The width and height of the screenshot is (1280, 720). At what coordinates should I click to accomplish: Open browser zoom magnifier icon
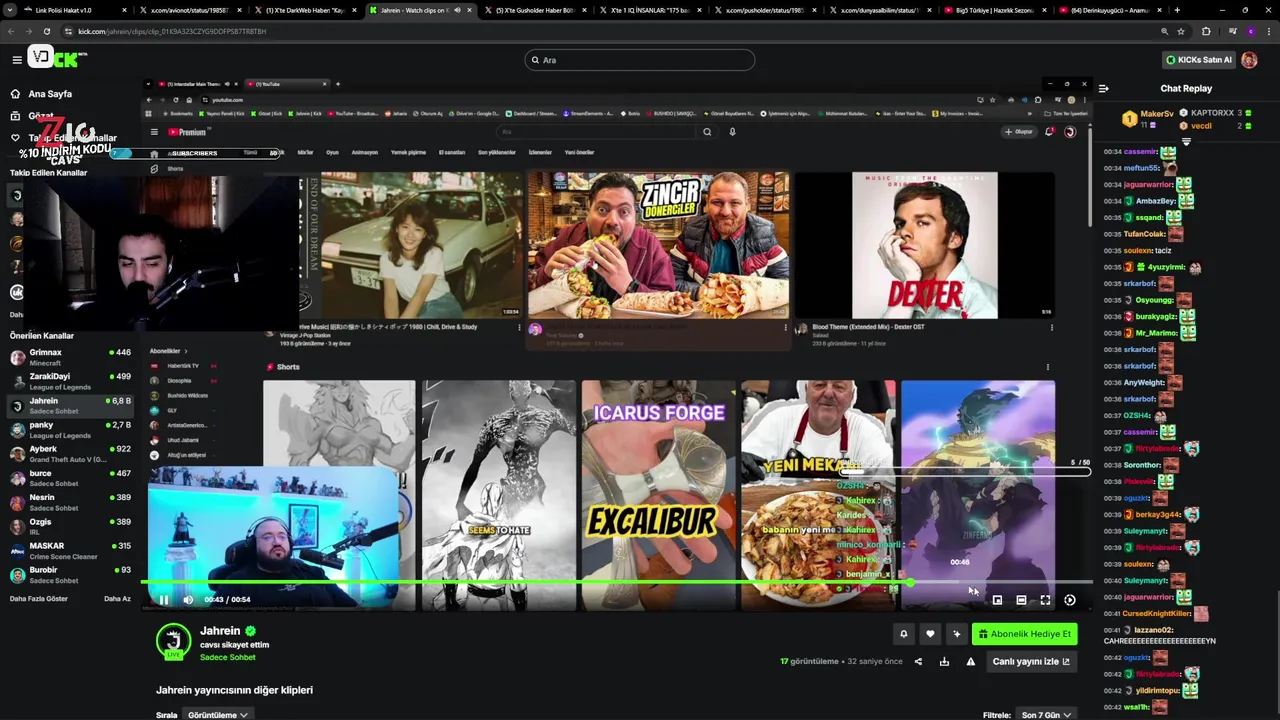[1166, 31]
